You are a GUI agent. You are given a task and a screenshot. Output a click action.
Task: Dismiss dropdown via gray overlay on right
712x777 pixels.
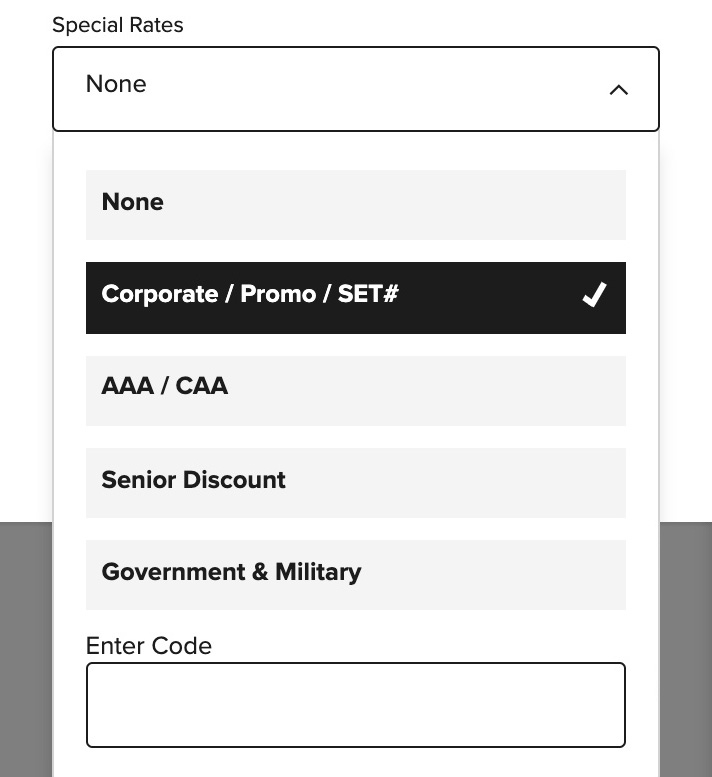pos(686,649)
